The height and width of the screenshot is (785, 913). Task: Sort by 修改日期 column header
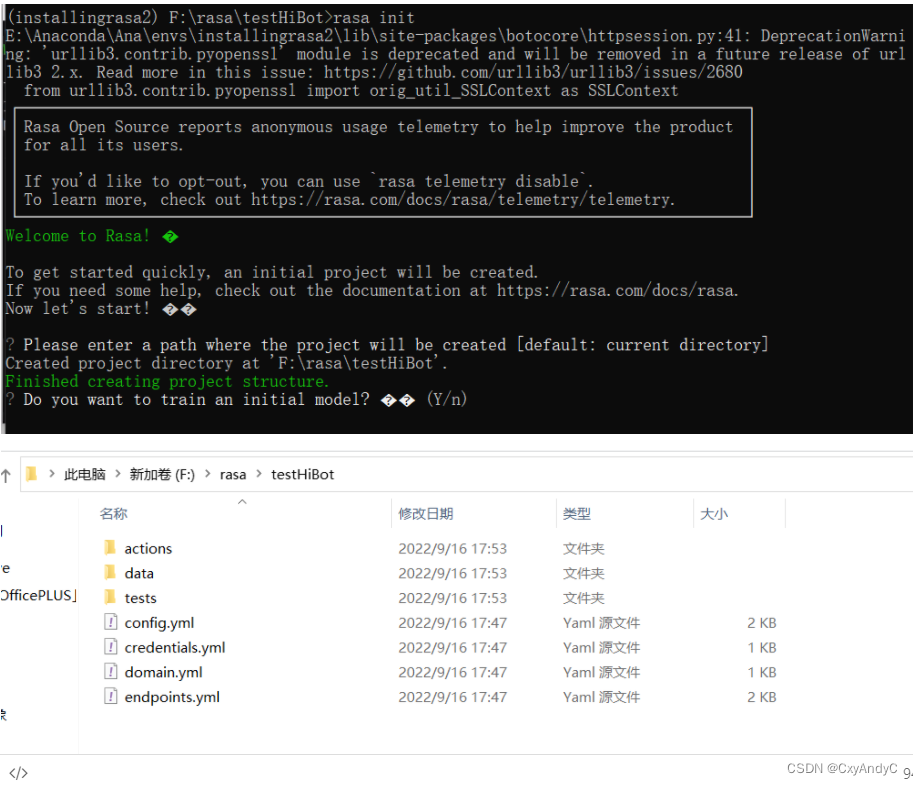click(x=426, y=514)
